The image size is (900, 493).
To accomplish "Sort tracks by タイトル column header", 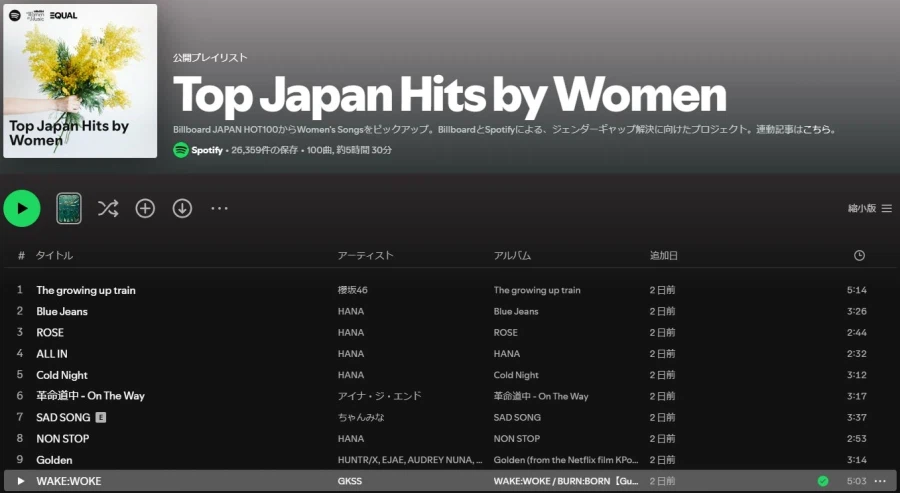I will coord(55,256).
